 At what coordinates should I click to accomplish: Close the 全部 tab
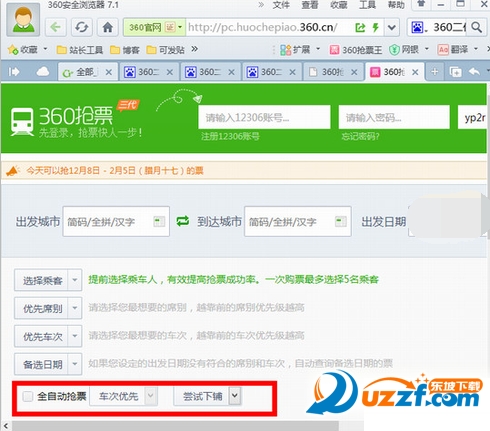pyautogui.click(x=109, y=72)
